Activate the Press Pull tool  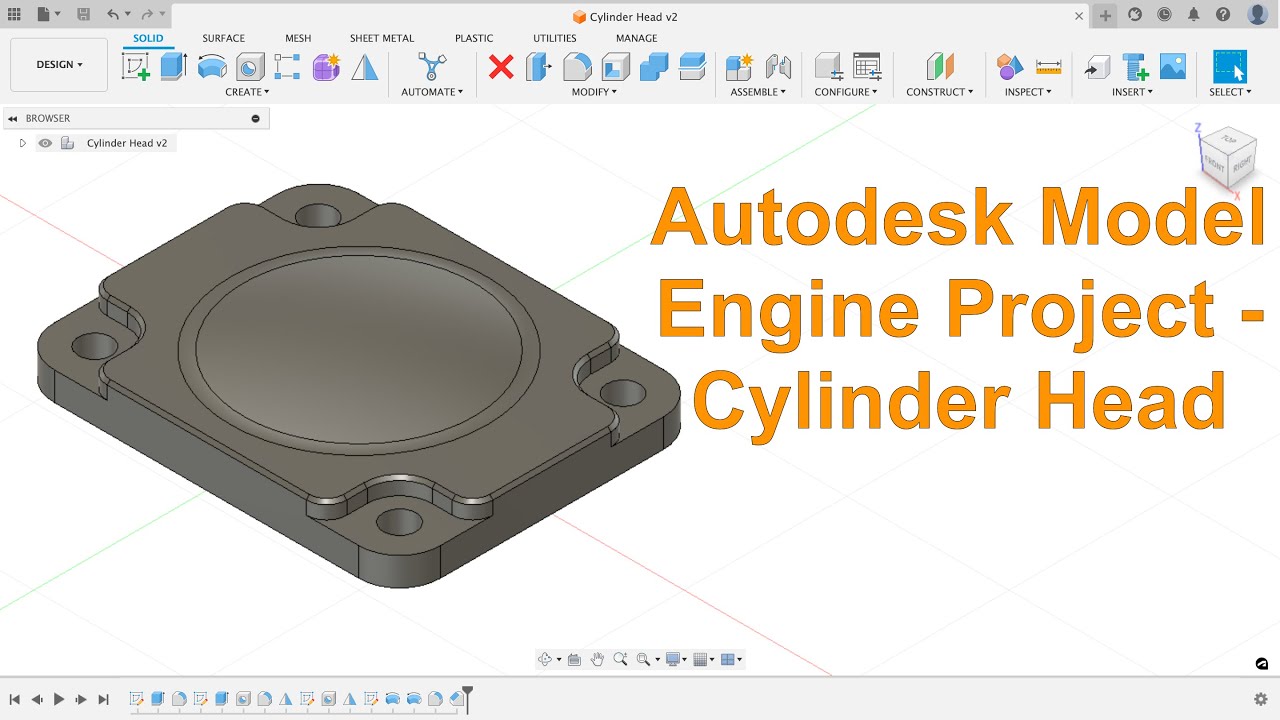tap(539, 67)
